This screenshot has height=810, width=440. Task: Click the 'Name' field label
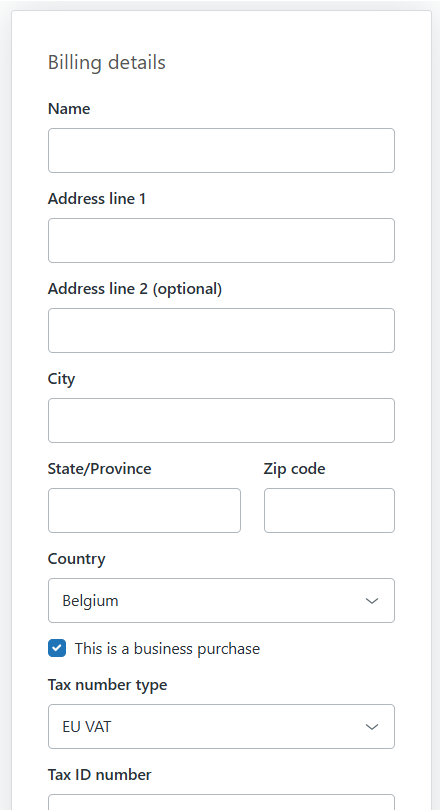coord(69,108)
